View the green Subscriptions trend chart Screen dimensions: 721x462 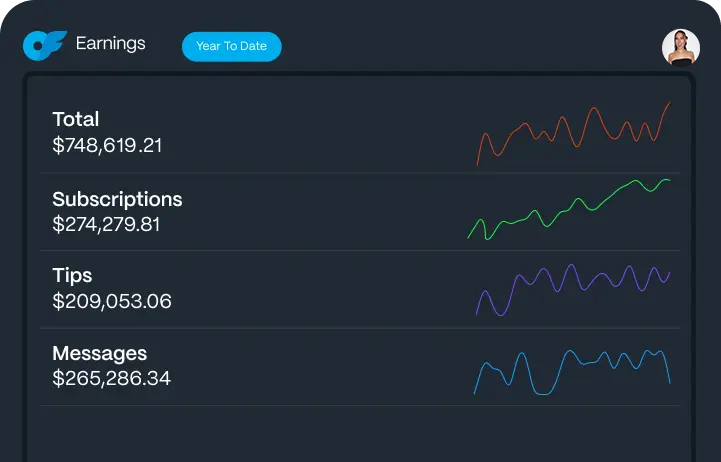(x=569, y=210)
